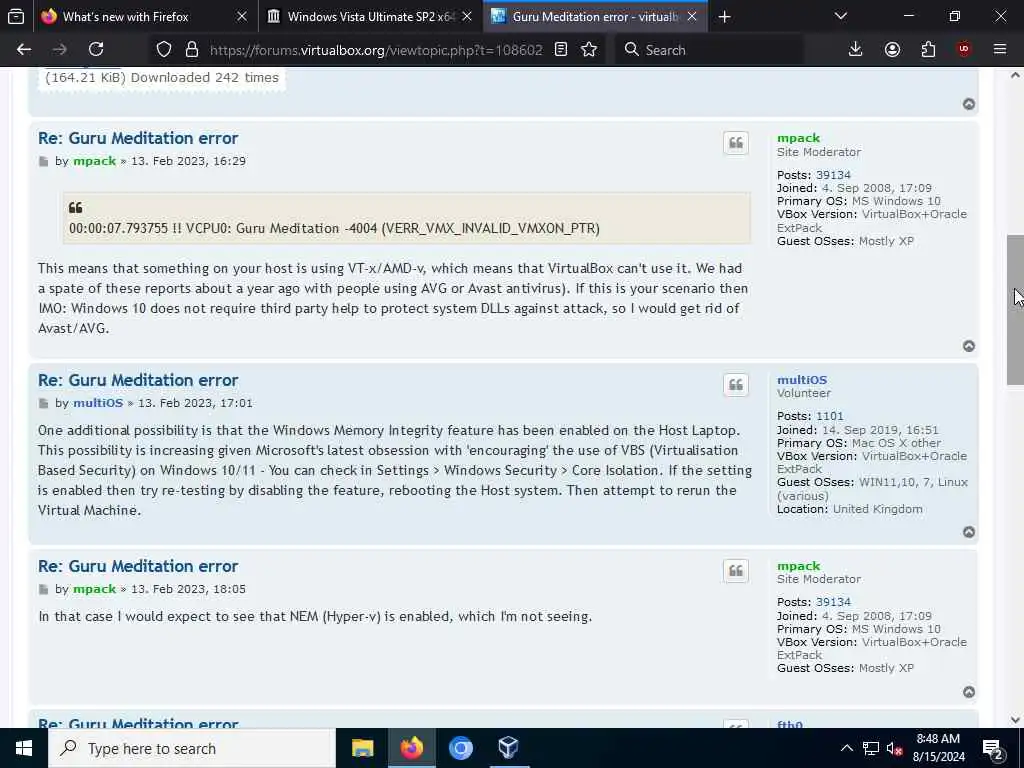Click the Firefox taskbar icon
Viewport: 1024px width, 768px height.
tap(411, 748)
